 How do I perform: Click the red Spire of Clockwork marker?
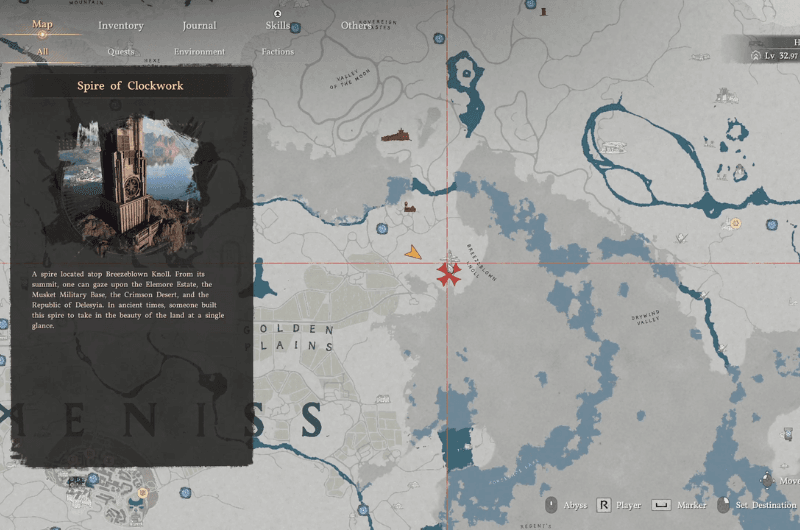click(x=447, y=274)
